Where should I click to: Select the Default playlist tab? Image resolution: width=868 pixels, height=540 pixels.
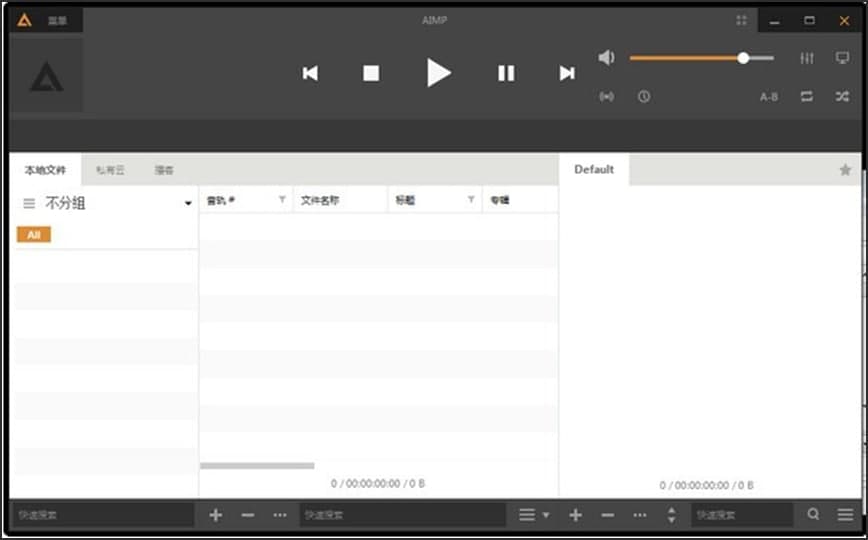594,170
